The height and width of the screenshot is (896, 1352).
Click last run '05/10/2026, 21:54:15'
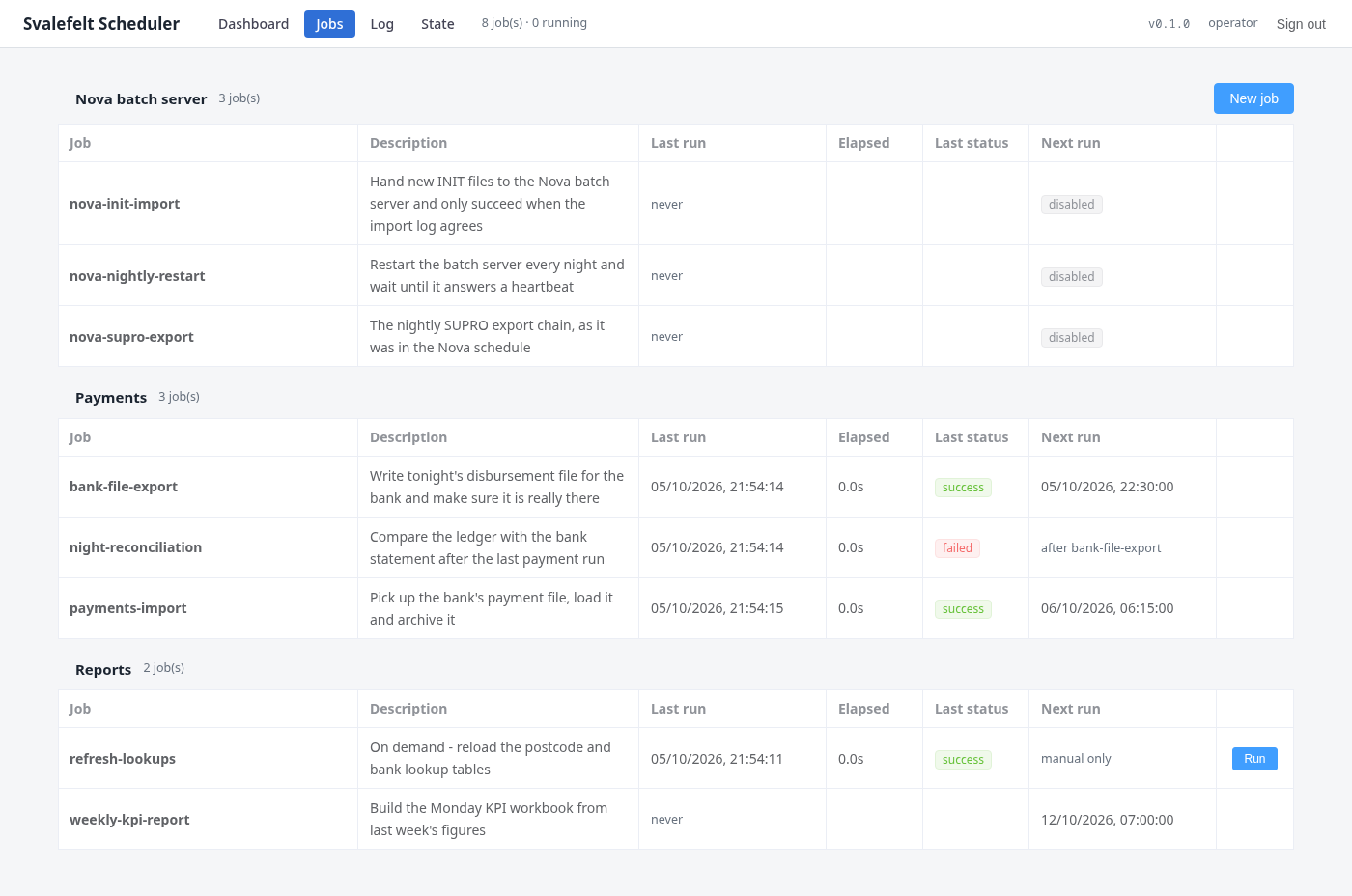pyautogui.click(x=717, y=608)
